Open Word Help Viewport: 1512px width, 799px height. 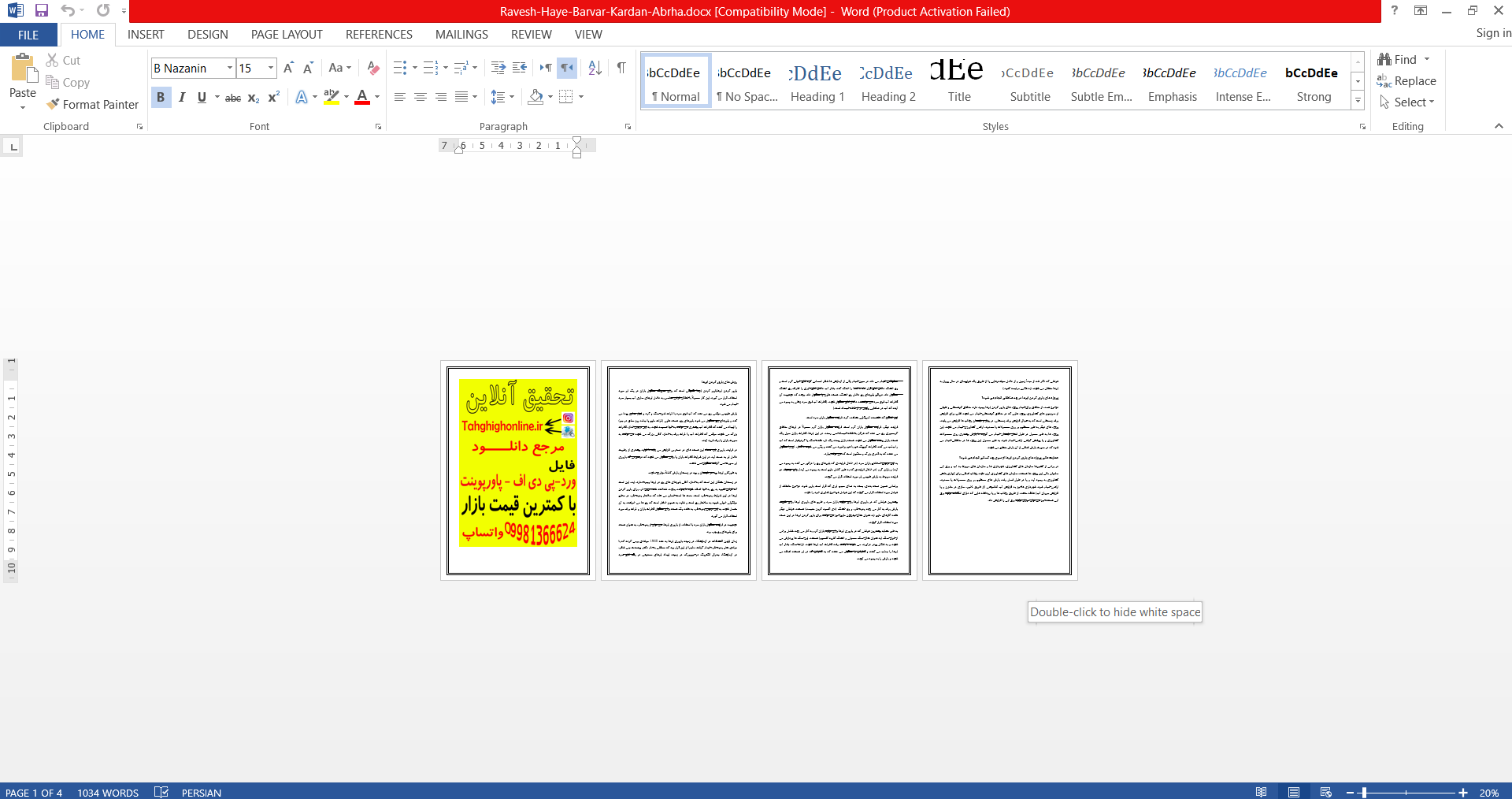pos(1395,10)
